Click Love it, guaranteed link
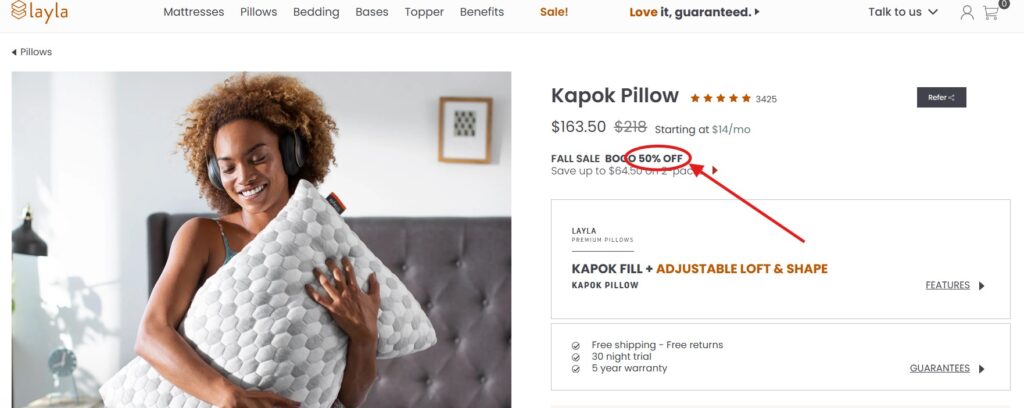 [x=694, y=12]
